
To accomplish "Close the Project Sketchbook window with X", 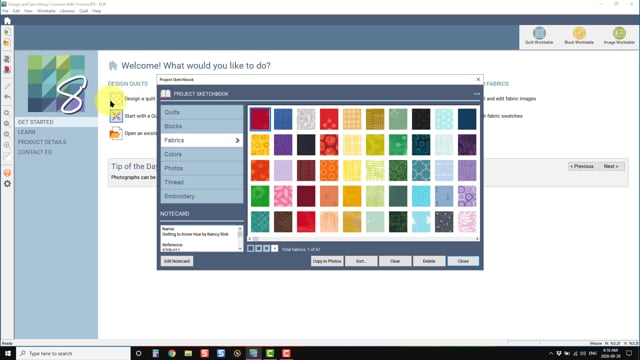I will point(478,80).
